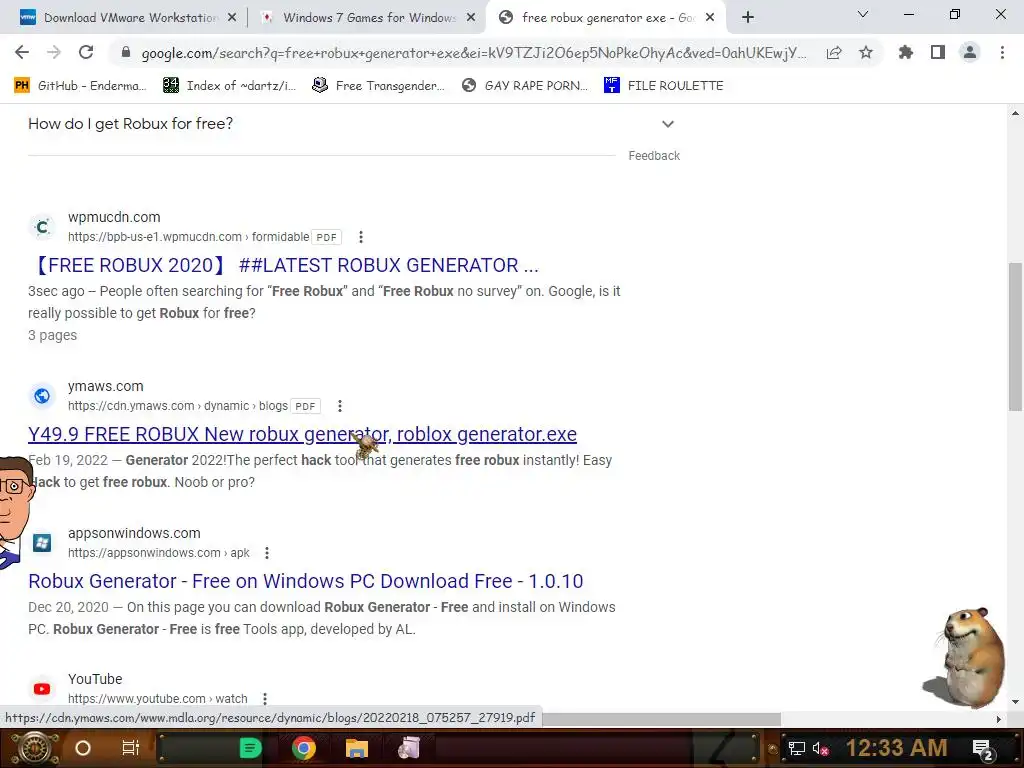Viewport: 1024px width, 768px height.
Task: Close the free robux generator tab
Action: tap(710, 18)
